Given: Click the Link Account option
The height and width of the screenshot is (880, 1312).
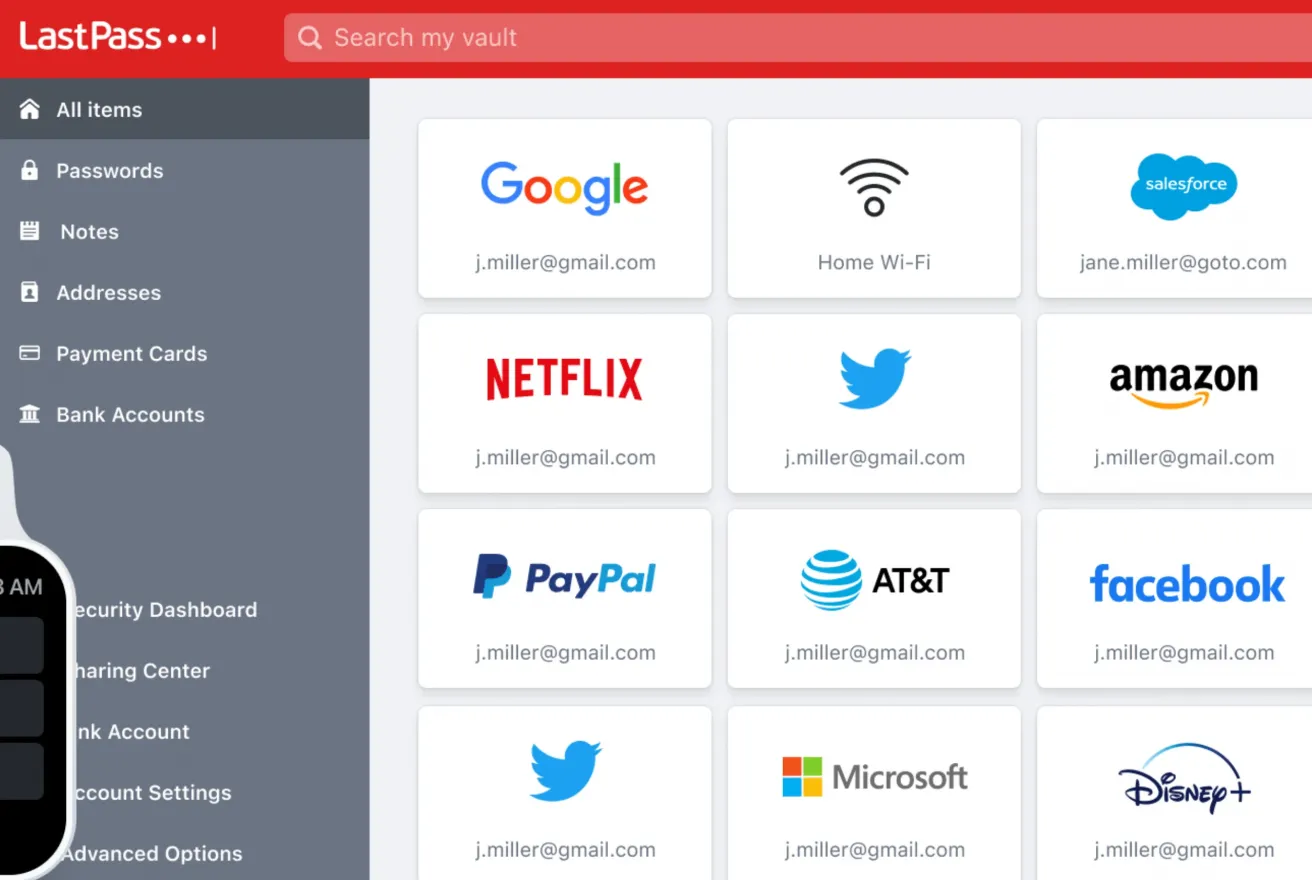Looking at the screenshot, I should coord(131,732).
